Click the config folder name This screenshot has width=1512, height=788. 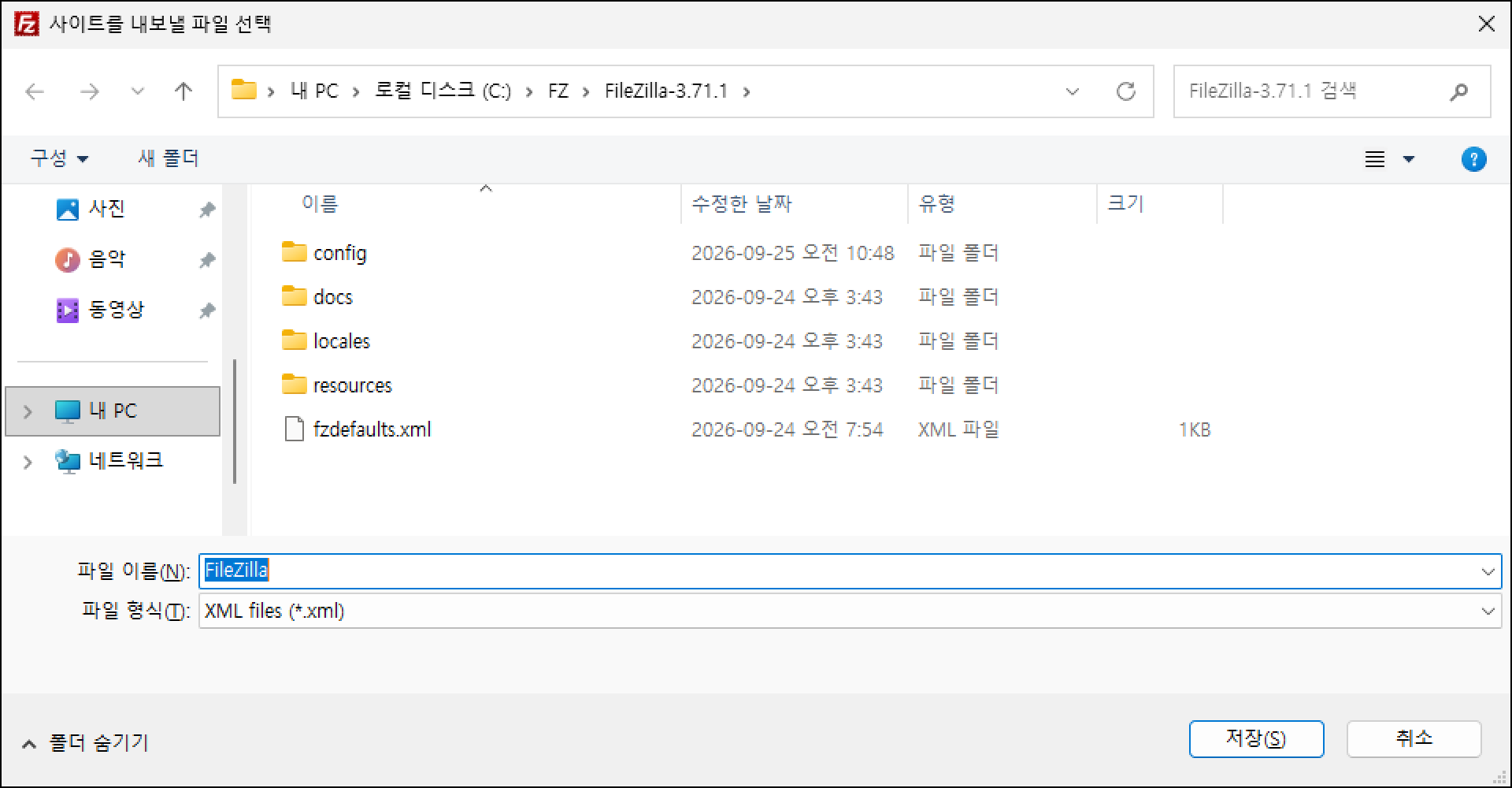pyautogui.click(x=340, y=254)
